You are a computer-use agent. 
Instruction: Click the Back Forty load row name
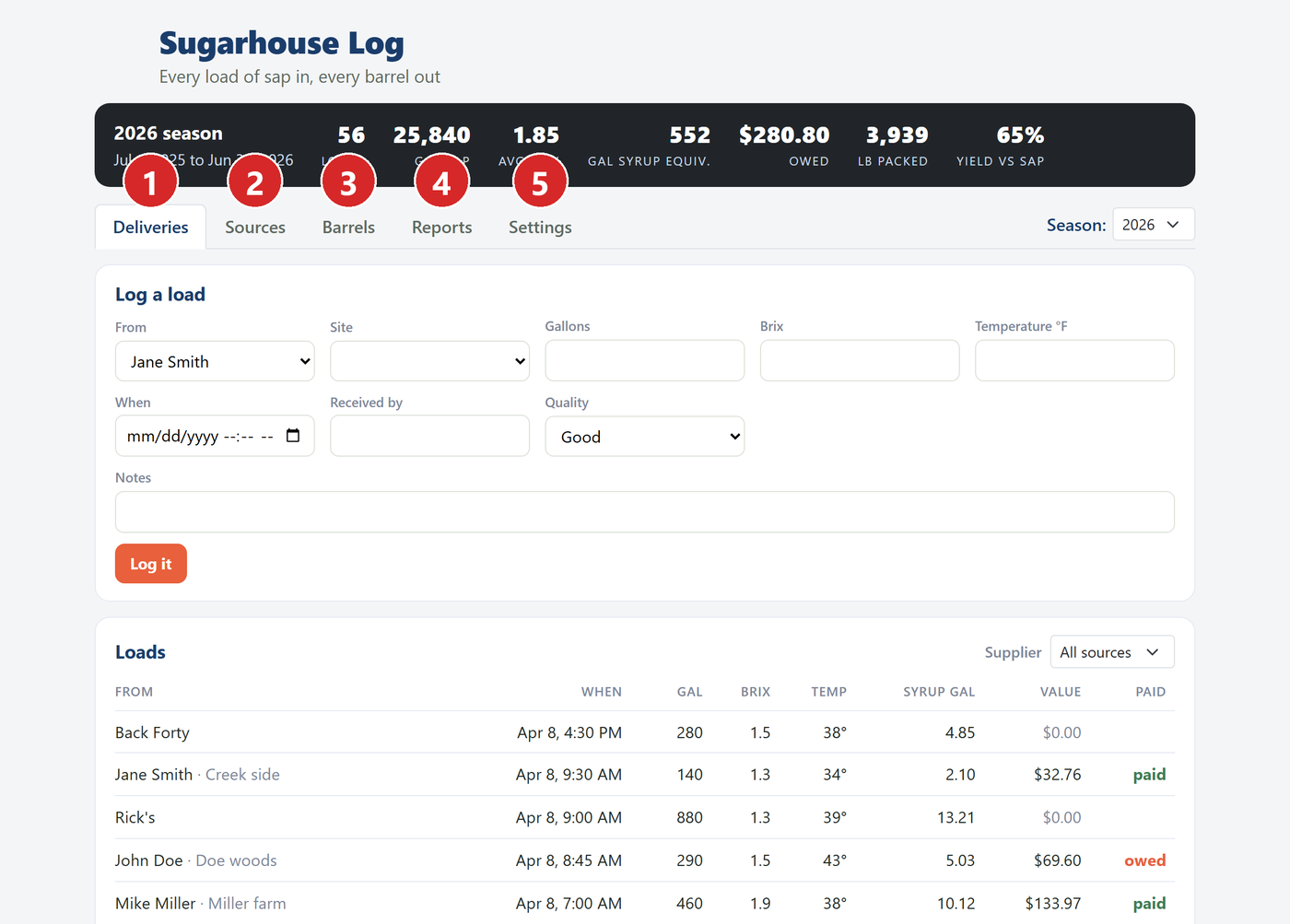coord(152,732)
